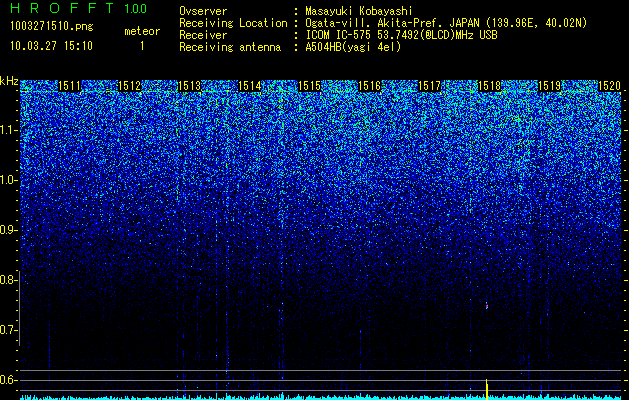Click the 1520 time marker
Screen dimensions: 629x400
[x=609, y=86]
